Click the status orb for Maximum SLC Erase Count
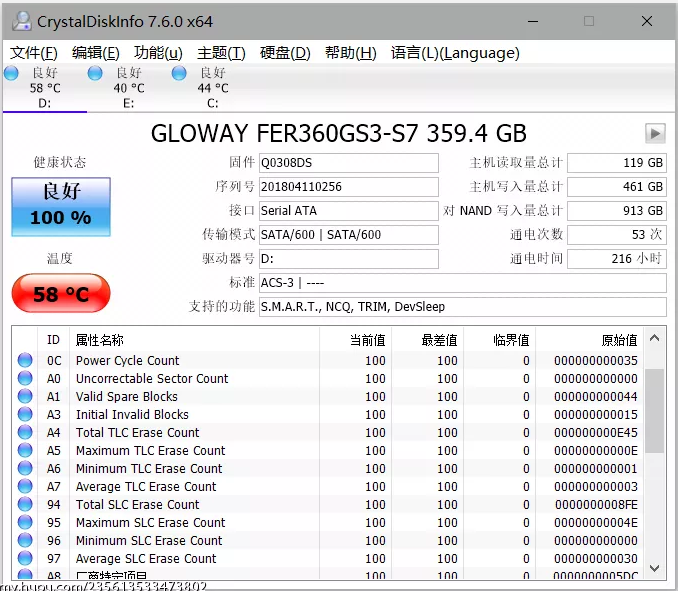 pos(25,522)
